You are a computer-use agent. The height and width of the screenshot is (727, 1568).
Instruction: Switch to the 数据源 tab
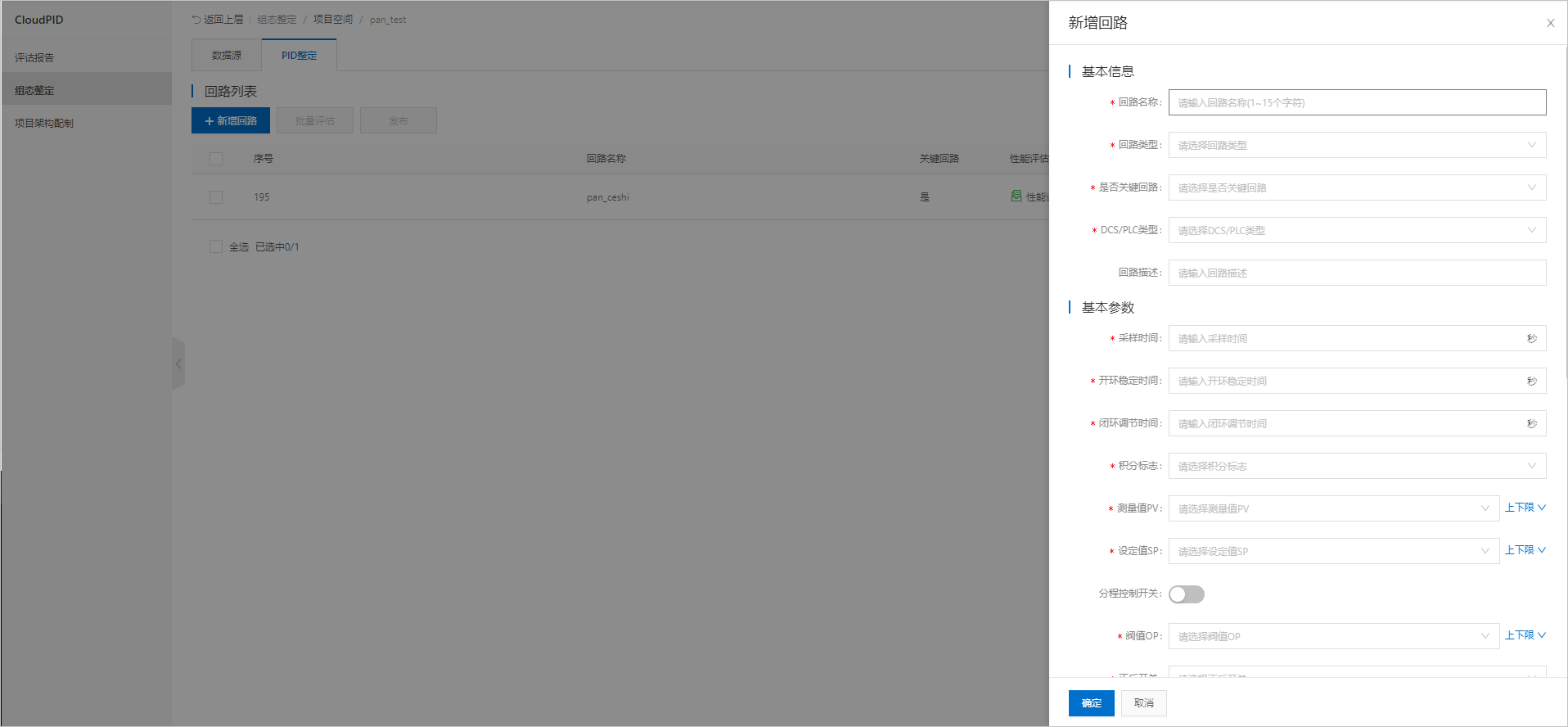(x=227, y=55)
